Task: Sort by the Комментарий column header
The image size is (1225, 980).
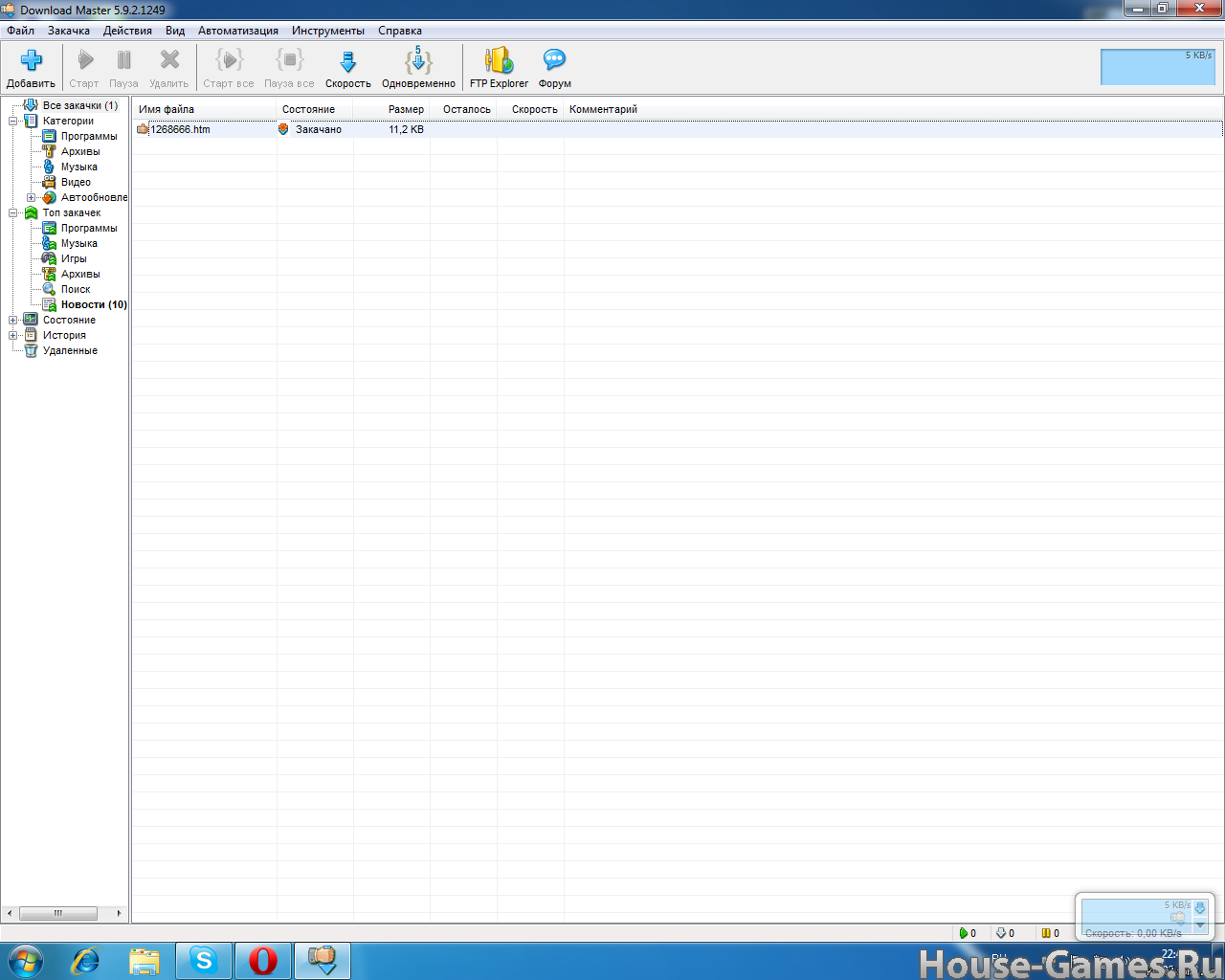Action: pos(893,109)
